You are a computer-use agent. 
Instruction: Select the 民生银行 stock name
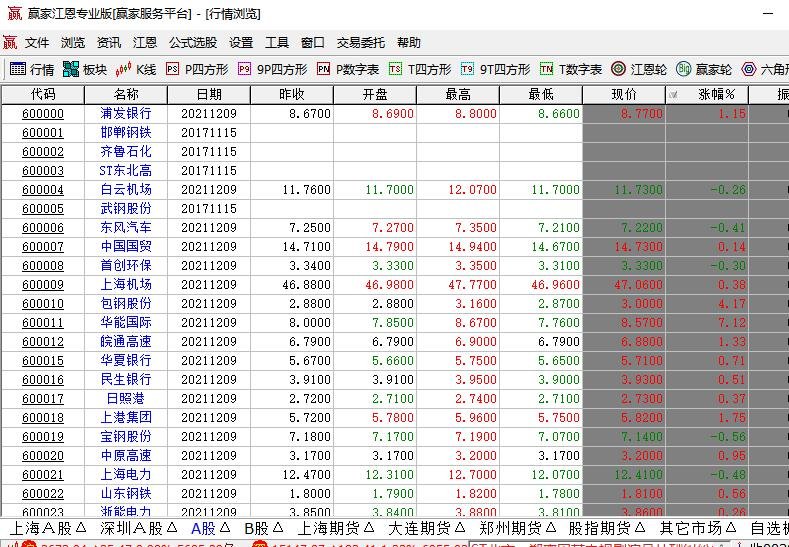click(x=126, y=379)
